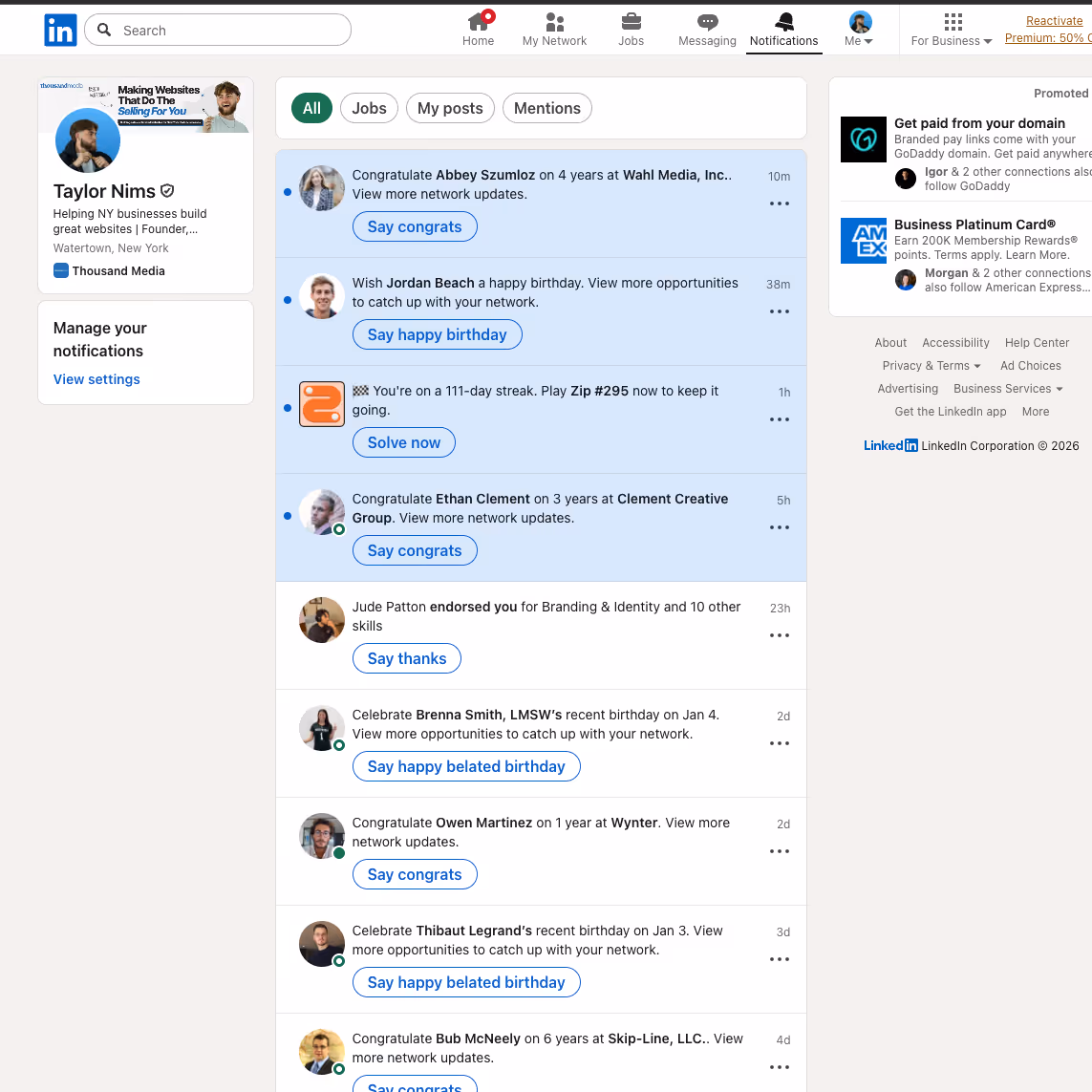Show the Mentions filter
The width and height of the screenshot is (1092, 1092).
coord(546,108)
